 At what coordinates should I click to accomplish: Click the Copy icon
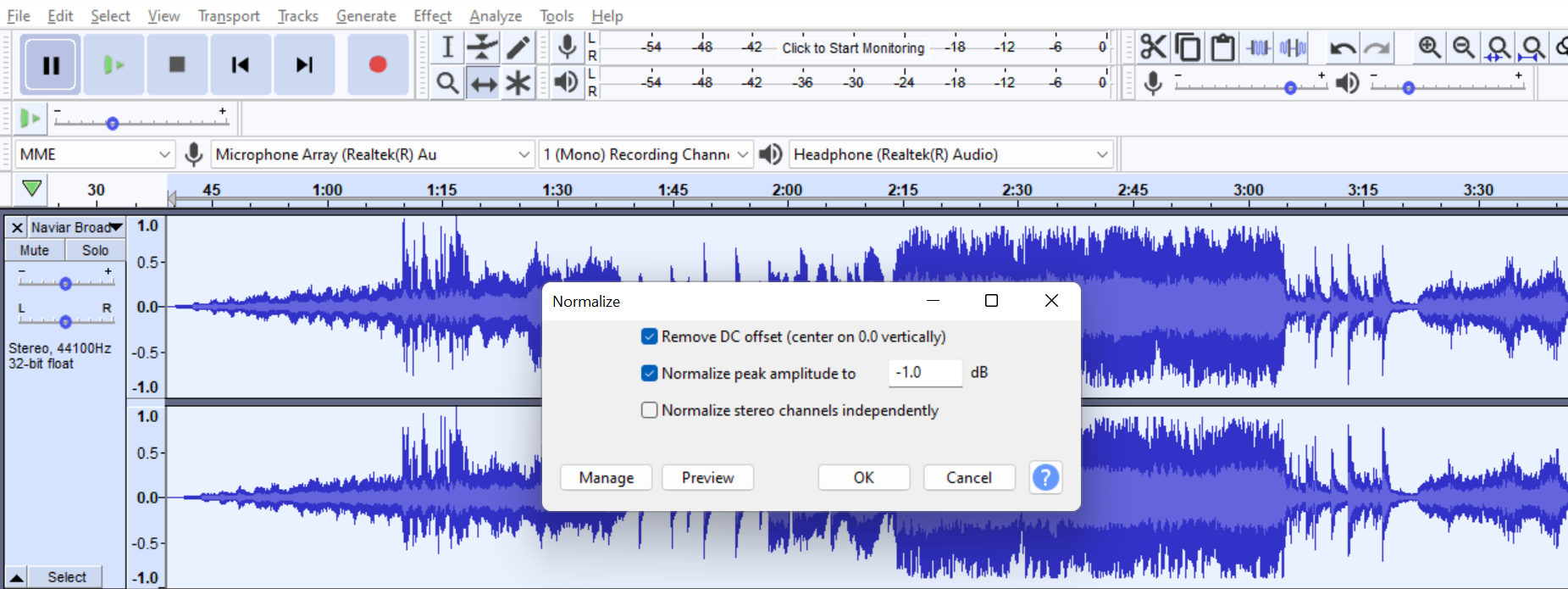pyautogui.click(x=1188, y=47)
